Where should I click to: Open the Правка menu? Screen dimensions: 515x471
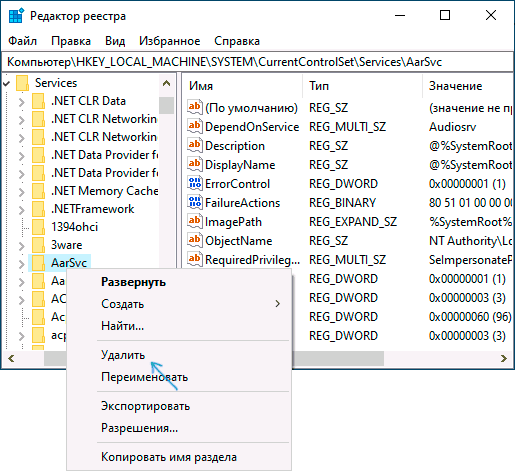coord(71,41)
